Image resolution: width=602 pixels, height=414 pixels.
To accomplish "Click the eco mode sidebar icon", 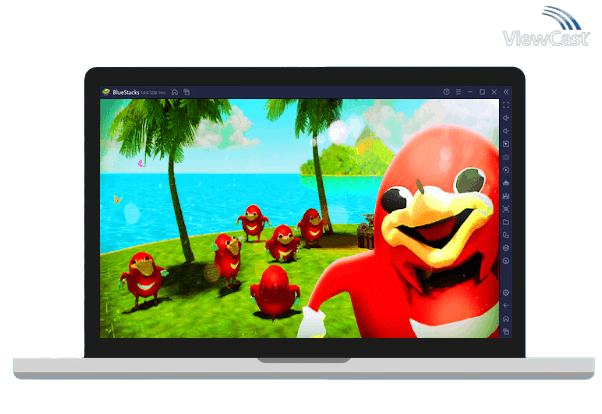I will (506, 261).
